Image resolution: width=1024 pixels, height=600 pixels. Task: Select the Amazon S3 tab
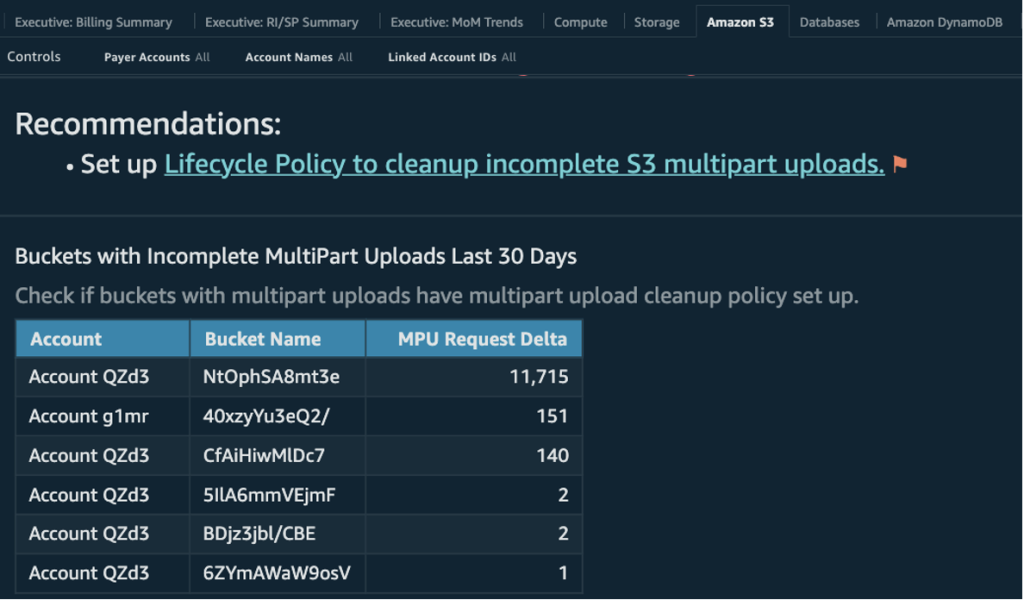(740, 22)
